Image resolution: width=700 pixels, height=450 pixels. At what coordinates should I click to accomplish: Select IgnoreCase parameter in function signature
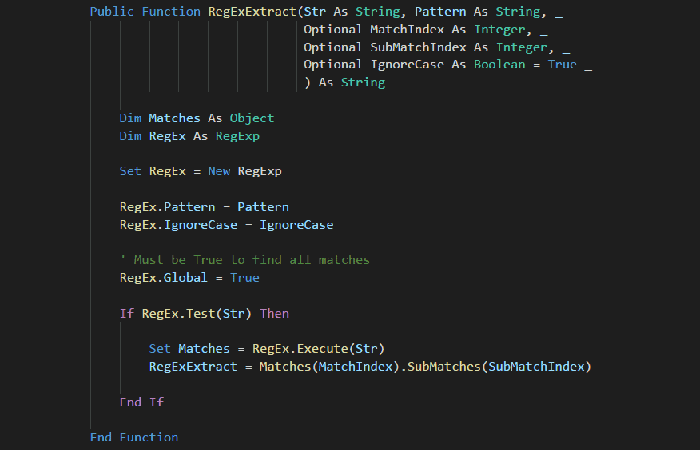[407, 65]
